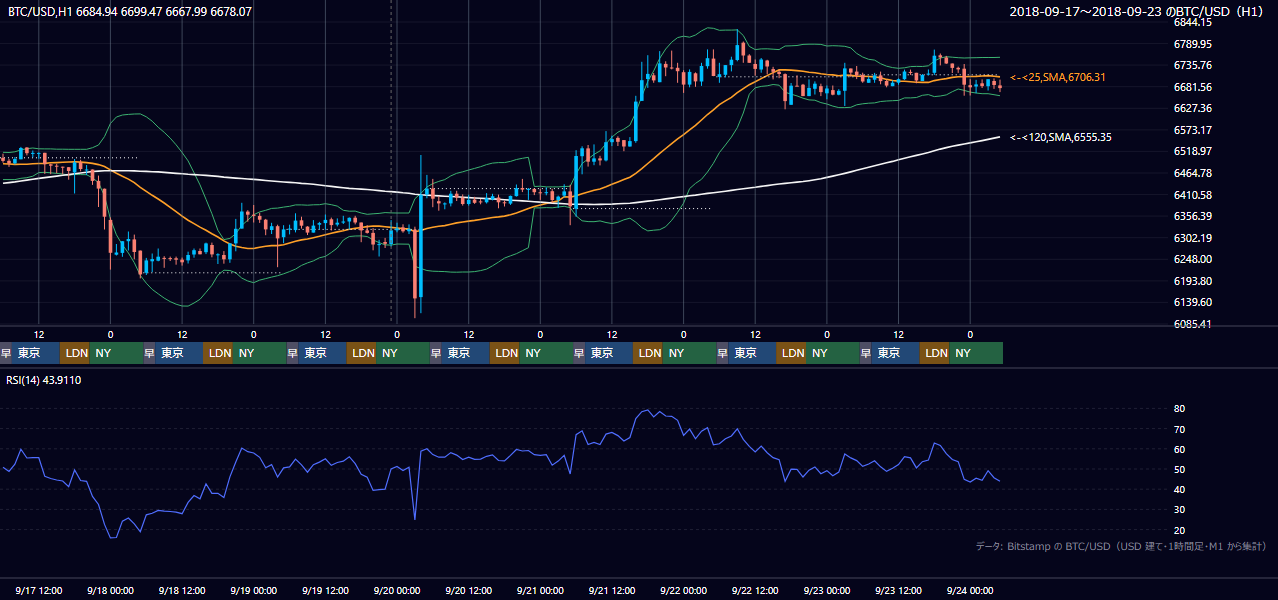Click the 6464.78 price axis label
The width and height of the screenshot is (1278, 600).
[x=1193, y=173]
